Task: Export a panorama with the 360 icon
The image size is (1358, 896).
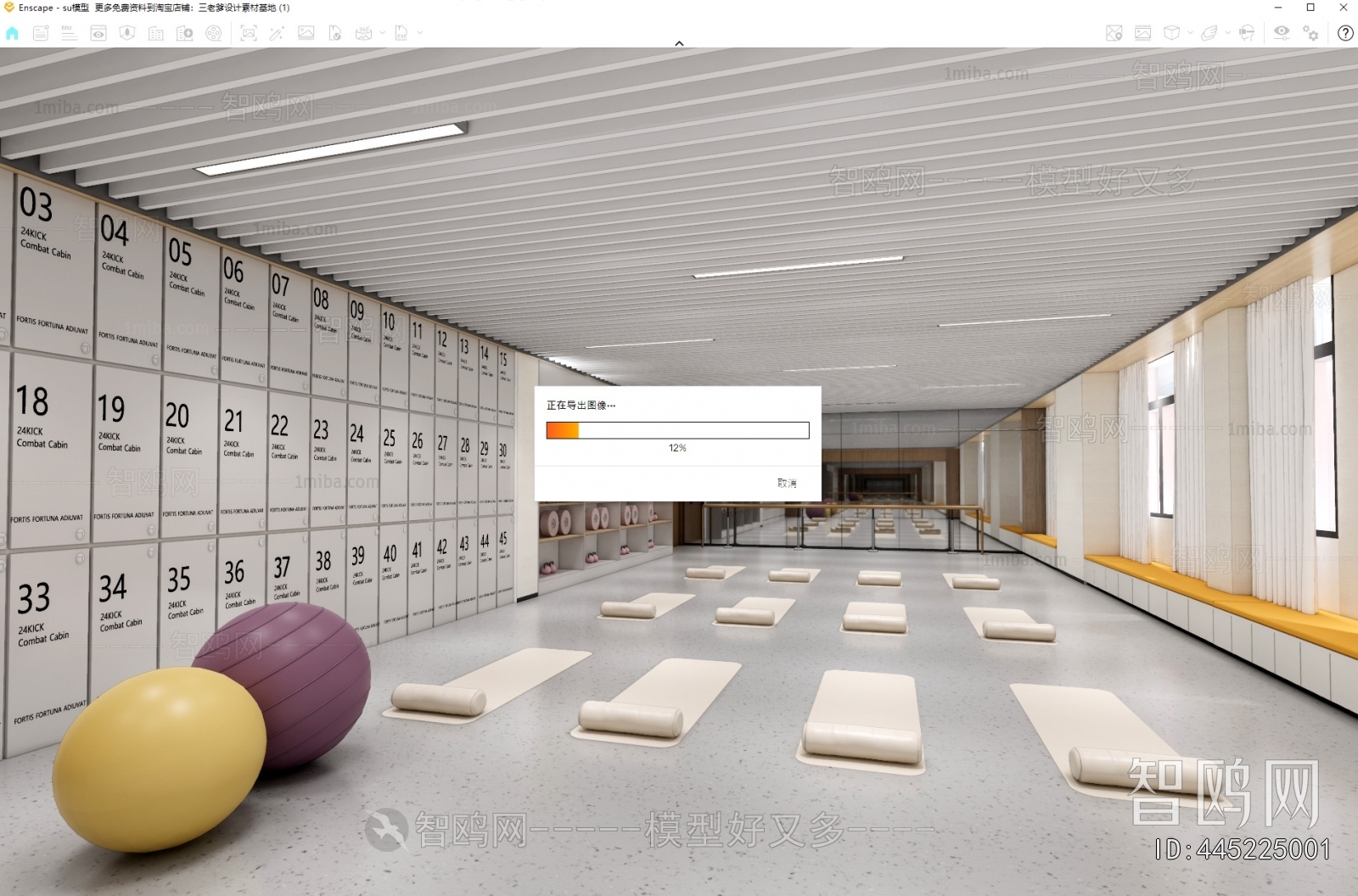Action: [363, 33]
